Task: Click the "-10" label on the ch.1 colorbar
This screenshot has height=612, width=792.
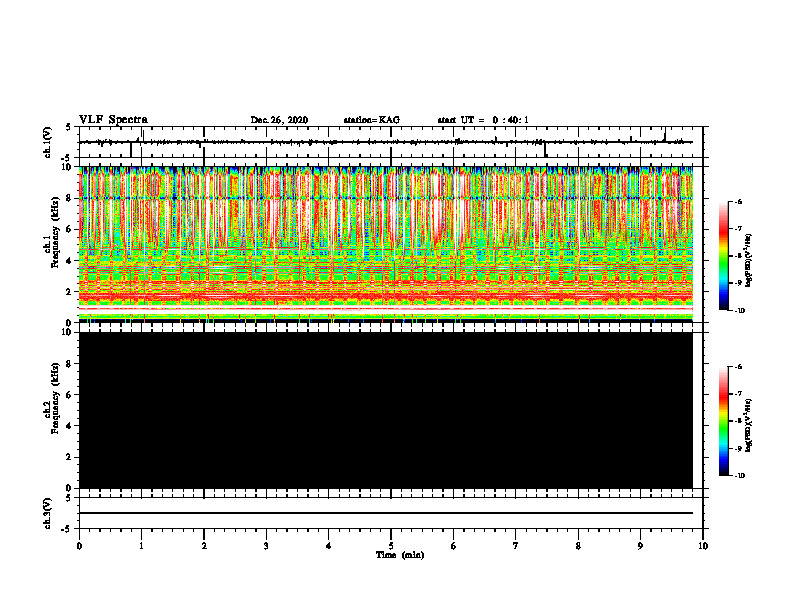Action: [739, 311]
